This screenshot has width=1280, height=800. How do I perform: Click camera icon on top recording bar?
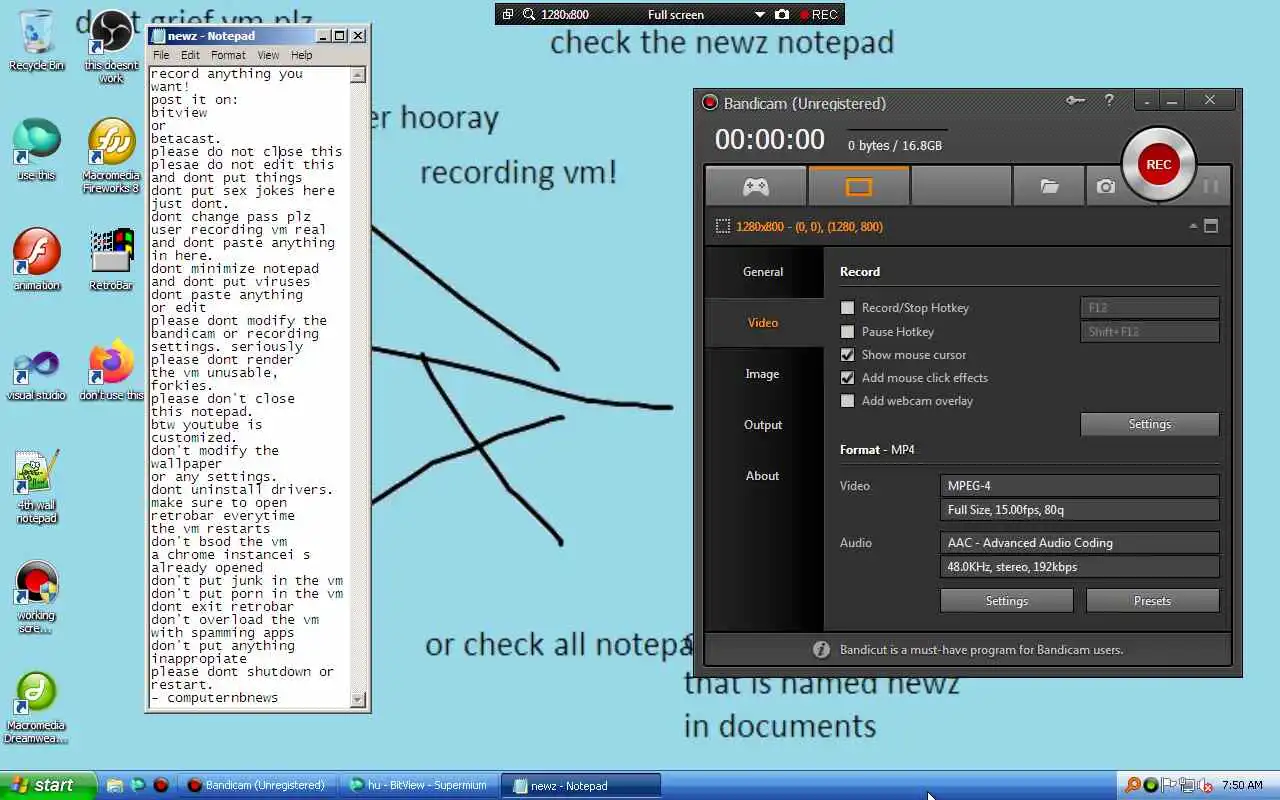[782, 14]
